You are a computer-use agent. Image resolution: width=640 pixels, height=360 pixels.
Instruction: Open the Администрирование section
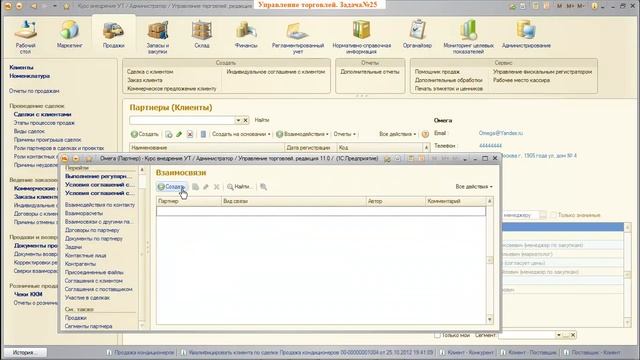(x=526, y=34)
